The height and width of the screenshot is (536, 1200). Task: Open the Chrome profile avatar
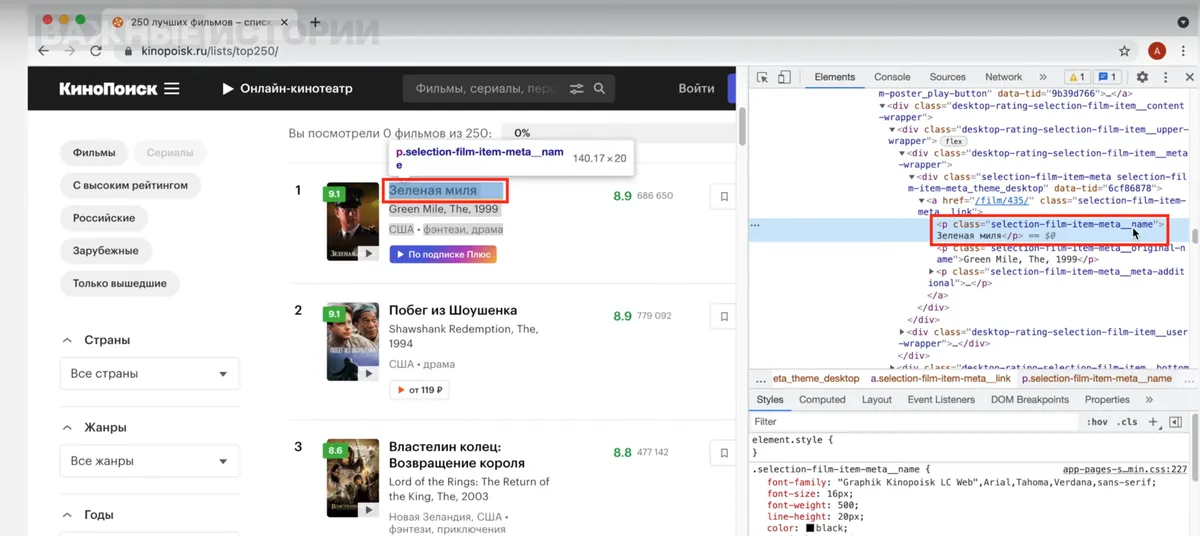[1157, 51]
